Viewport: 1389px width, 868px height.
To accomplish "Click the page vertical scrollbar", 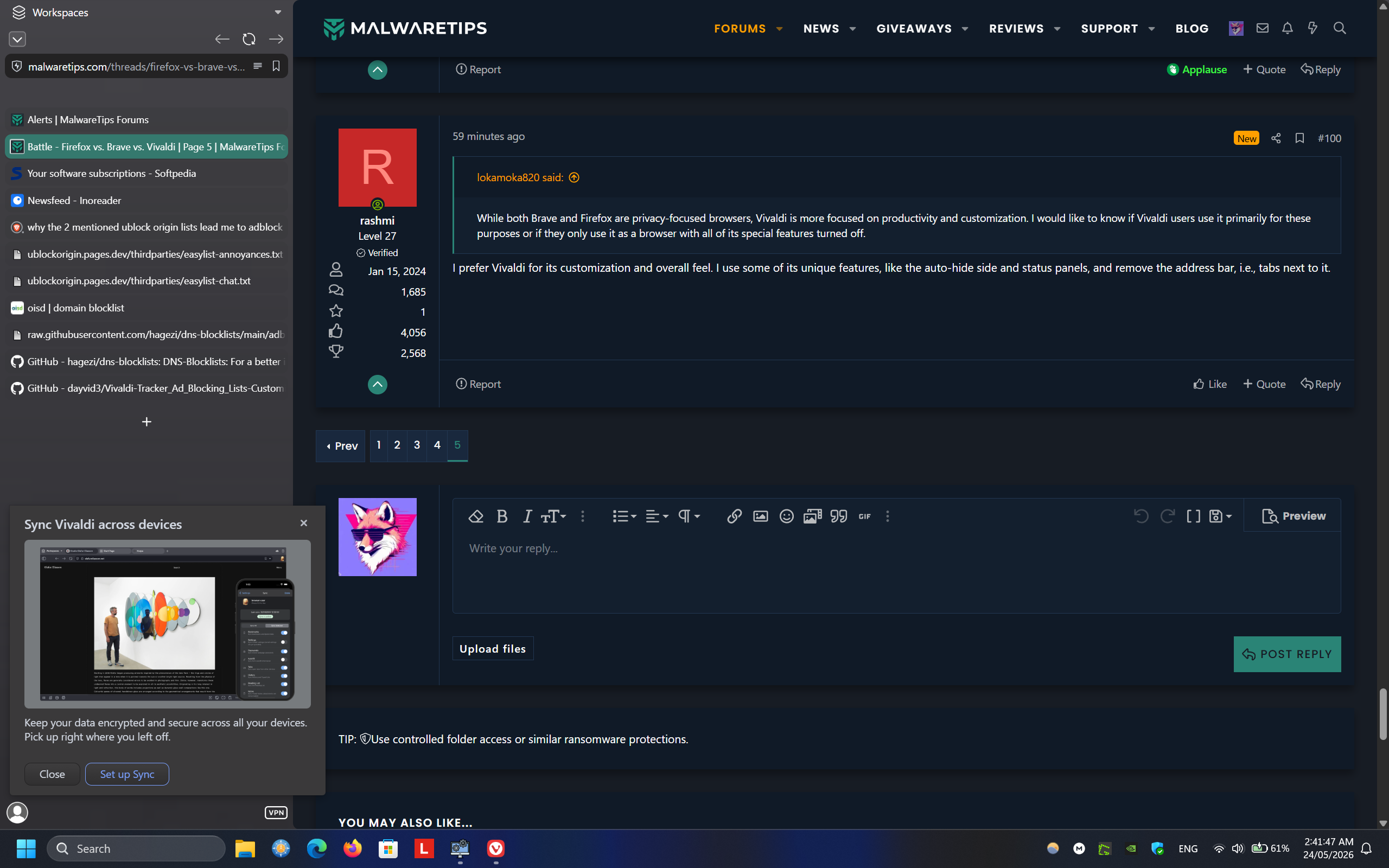I will coord(1382,714).
